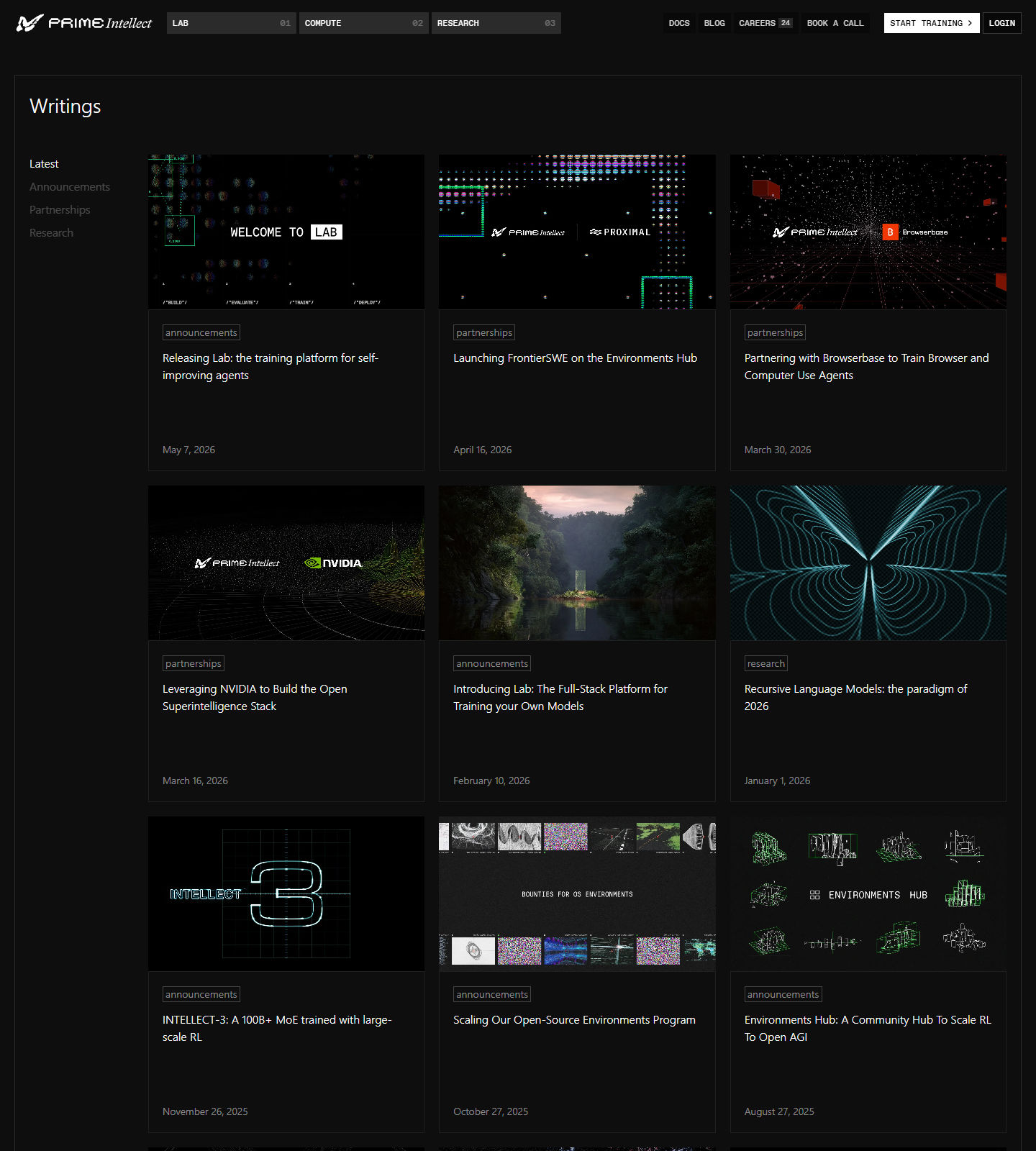Open the forest monolith thumbnail image
Viewport: 1036px width, 1151px height.
click(x=577, y=563)
